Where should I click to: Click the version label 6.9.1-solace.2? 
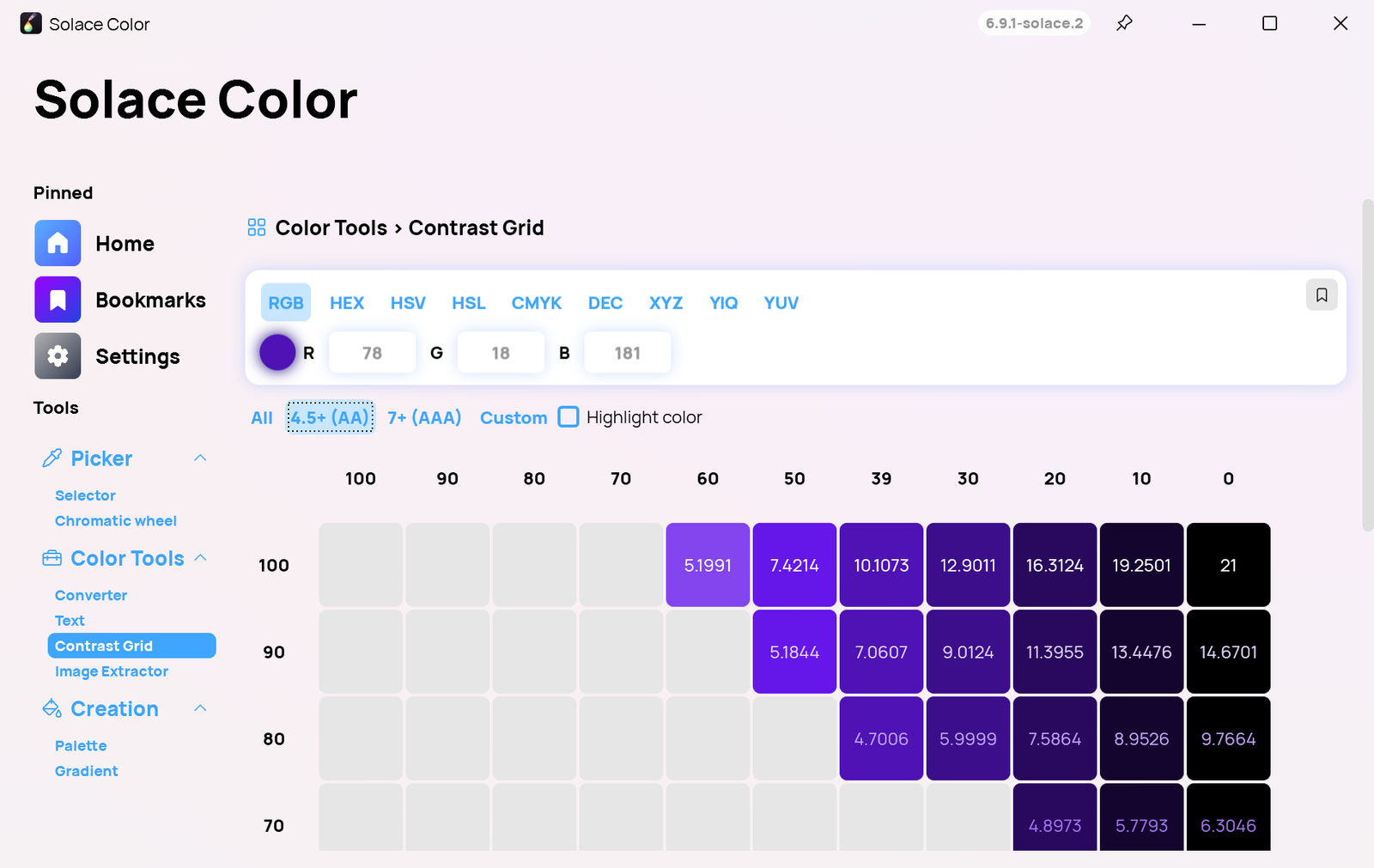coord(1034,23)
